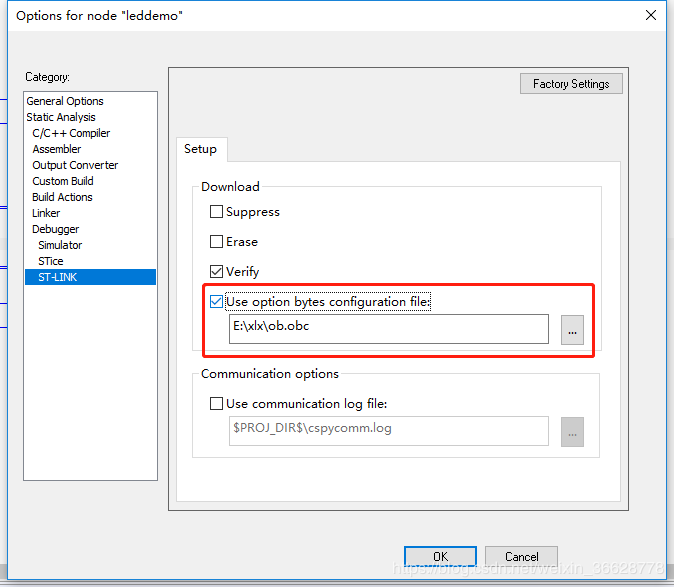Cancel the options dialog
The width and height of the screenshot is (674, 587).
pos(521,556)
